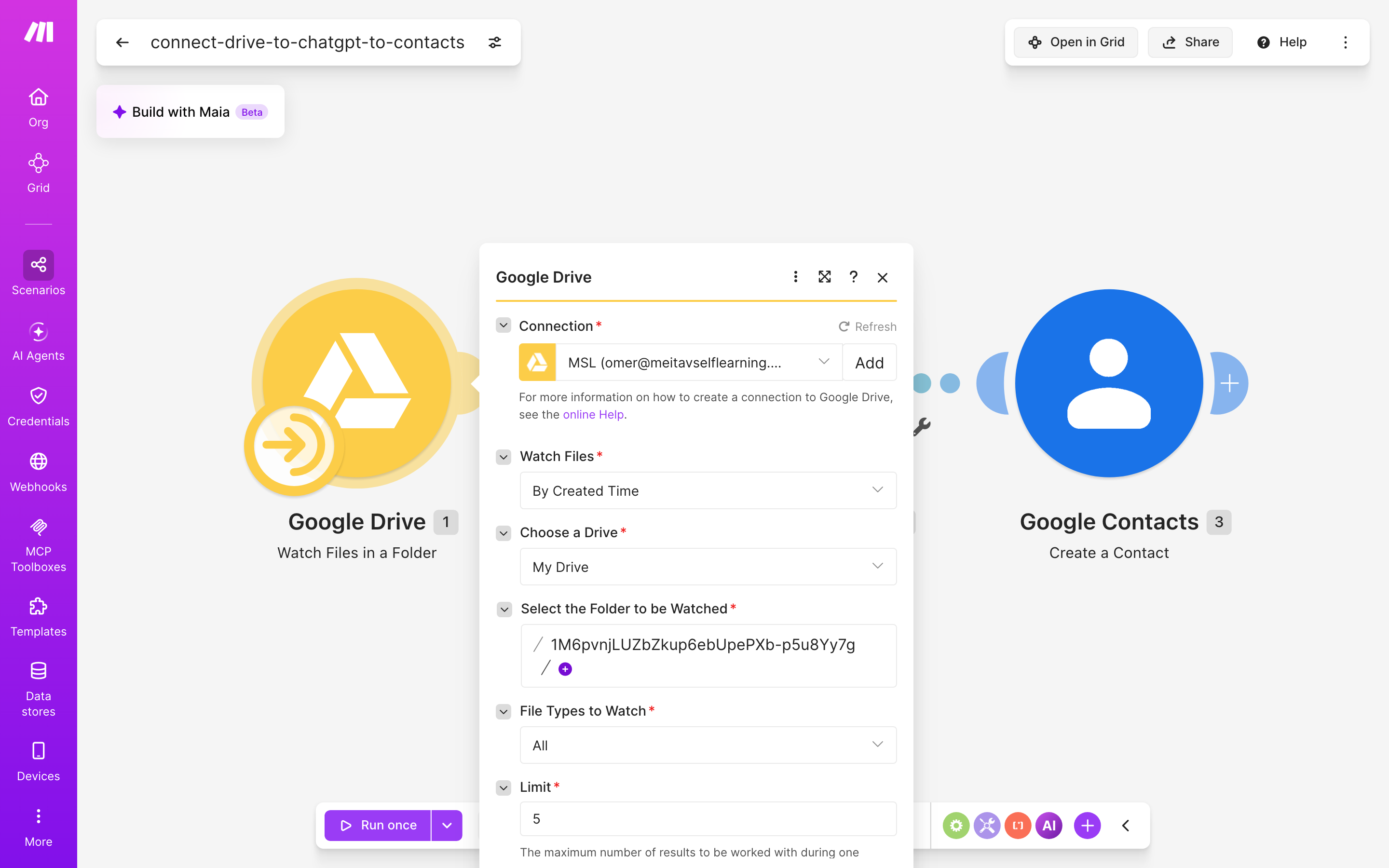Close the Google Drive panel
Screen dimensions: 1389x868
883,278
